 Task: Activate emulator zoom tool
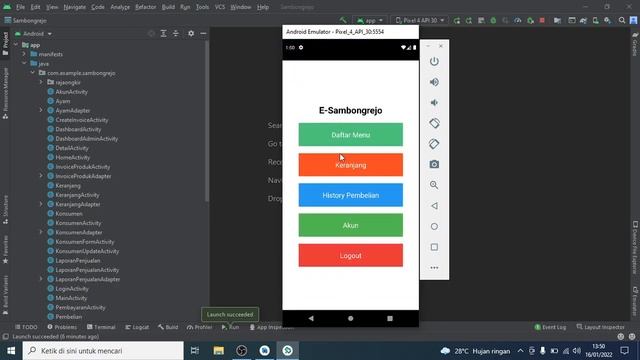pyautogui.click(x=434, y=185)
